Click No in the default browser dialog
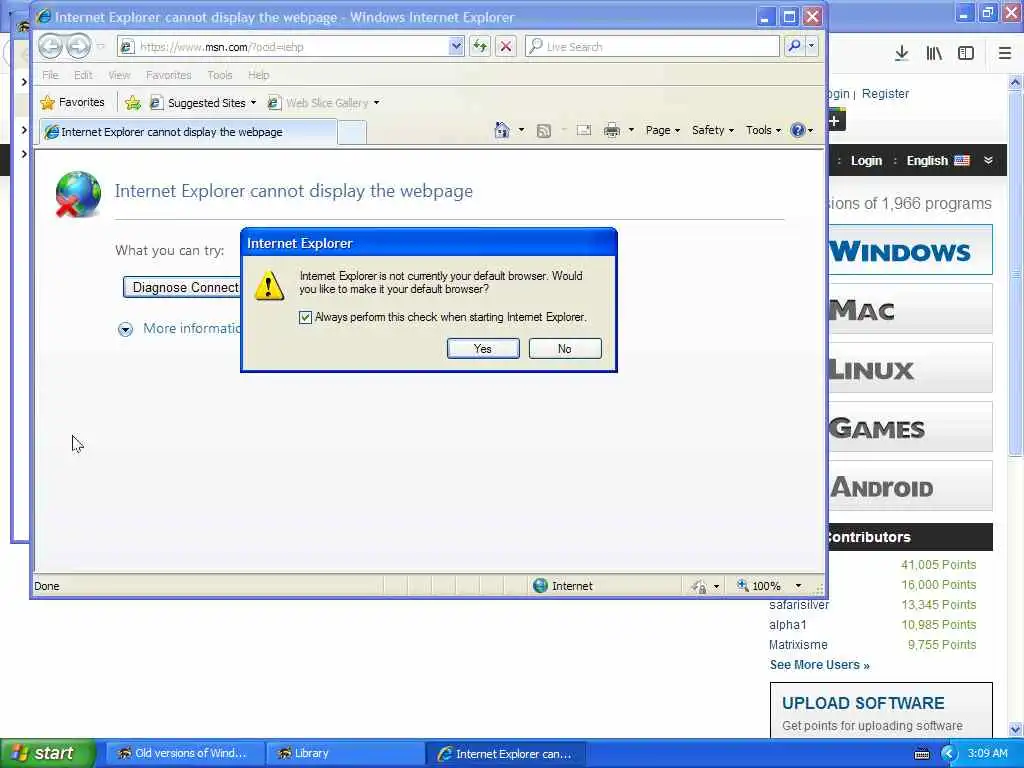1024x768 pixels. click(x=565, y=349)
